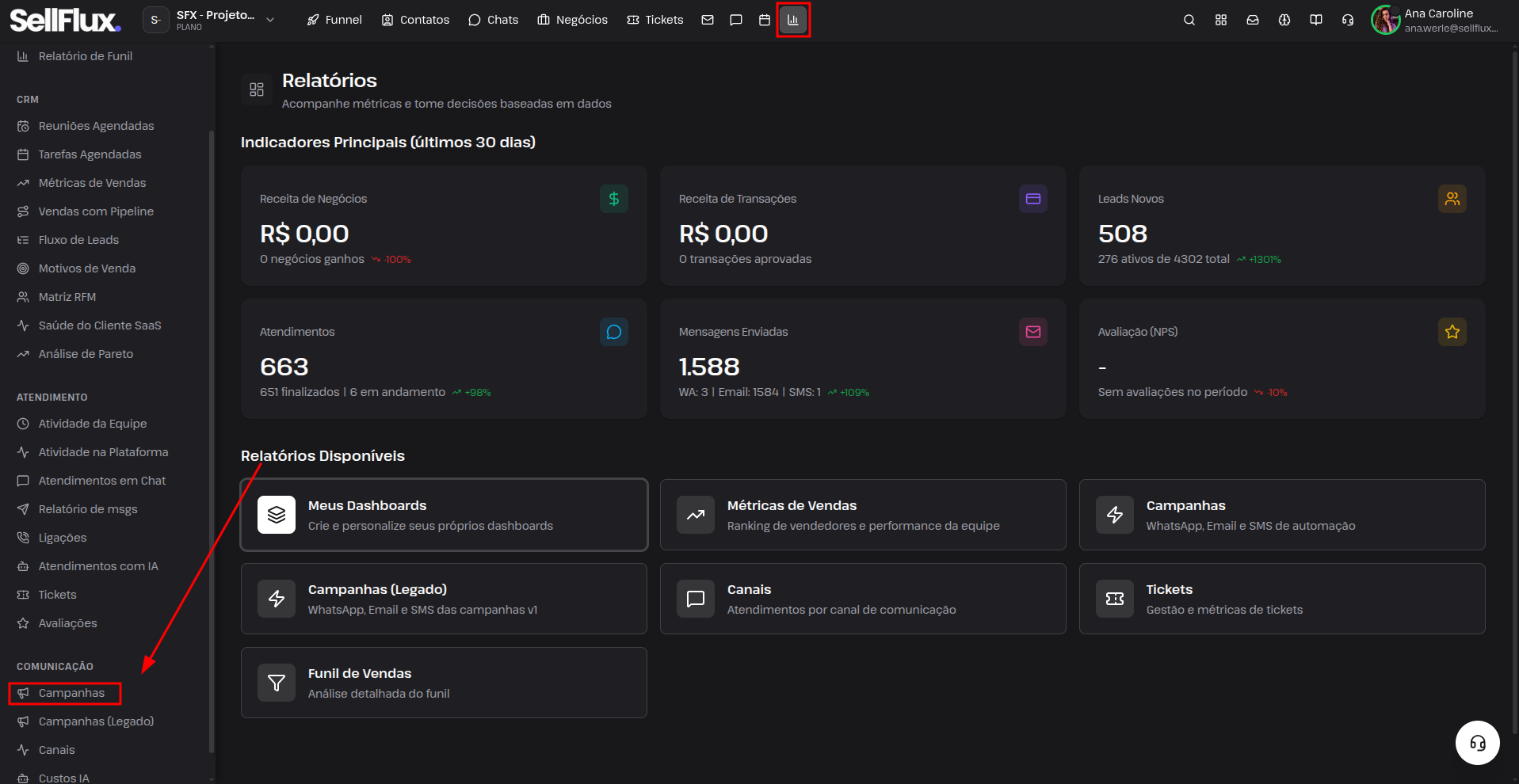The image size is (1519, 784).
Task: Open the Tickets report card
Action: pos(1282,599)
